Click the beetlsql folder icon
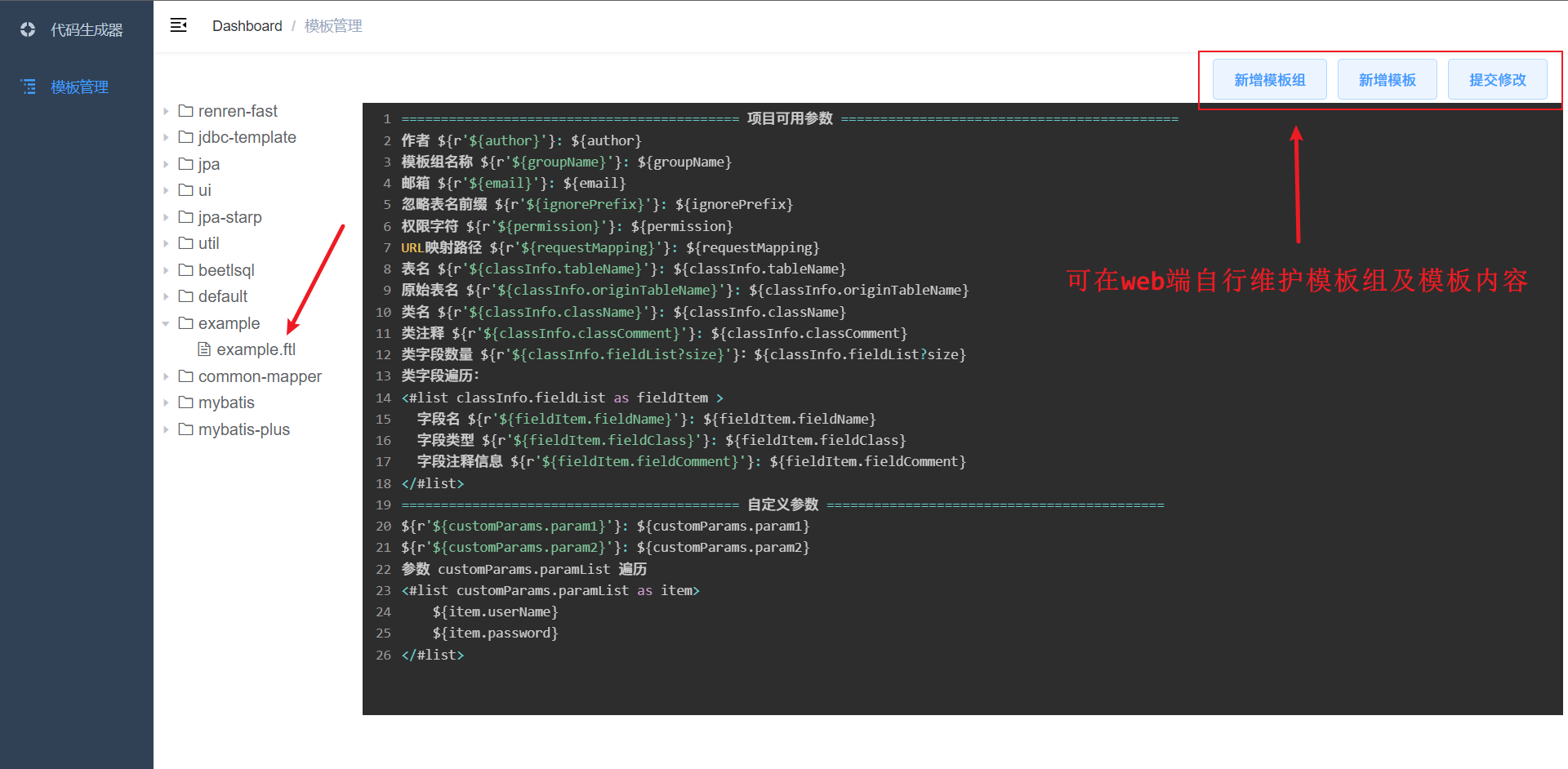 click(186, 269)
